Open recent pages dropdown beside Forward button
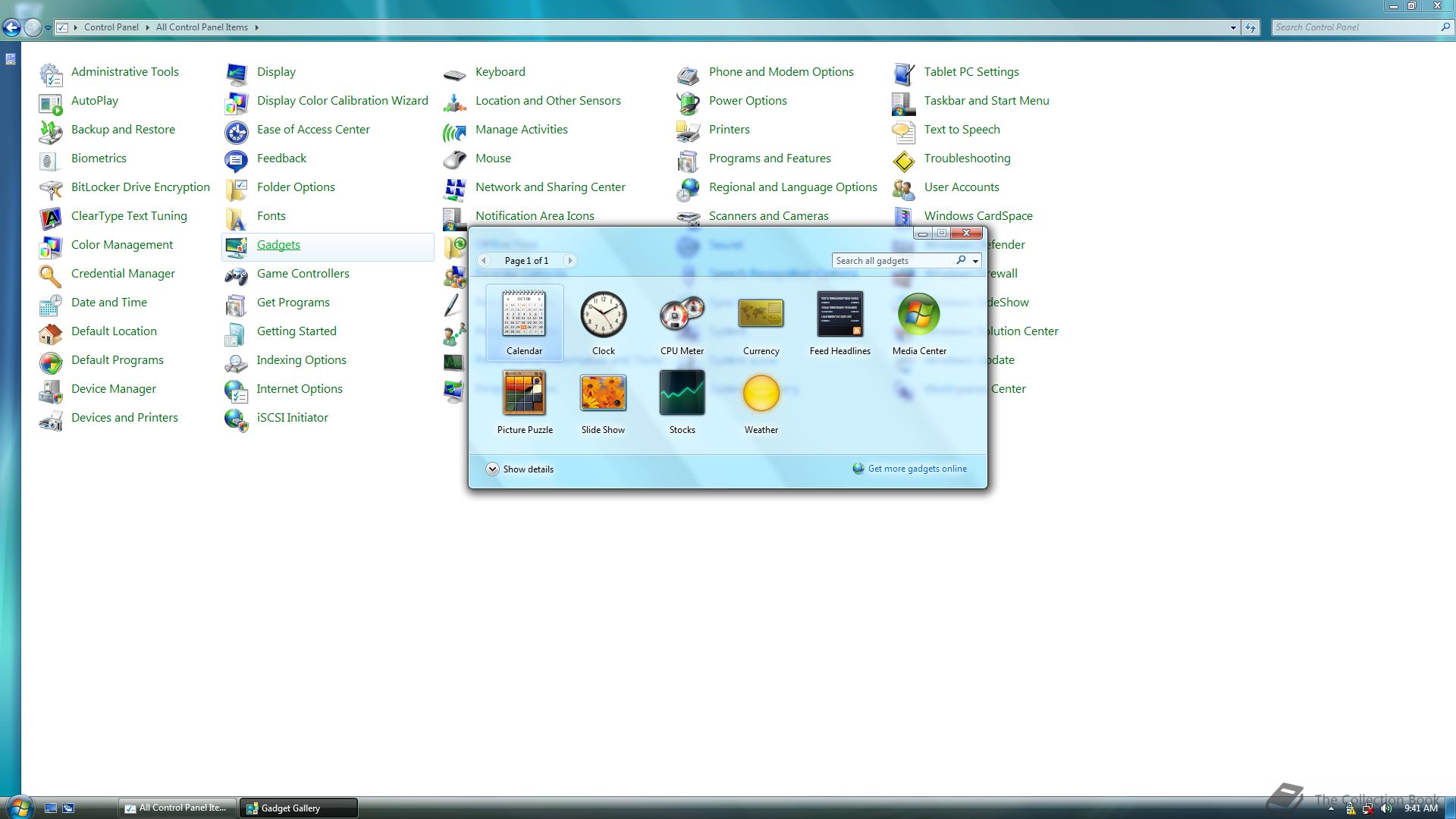The height and width of the screenshot is (819, 1456). (48, 28)
